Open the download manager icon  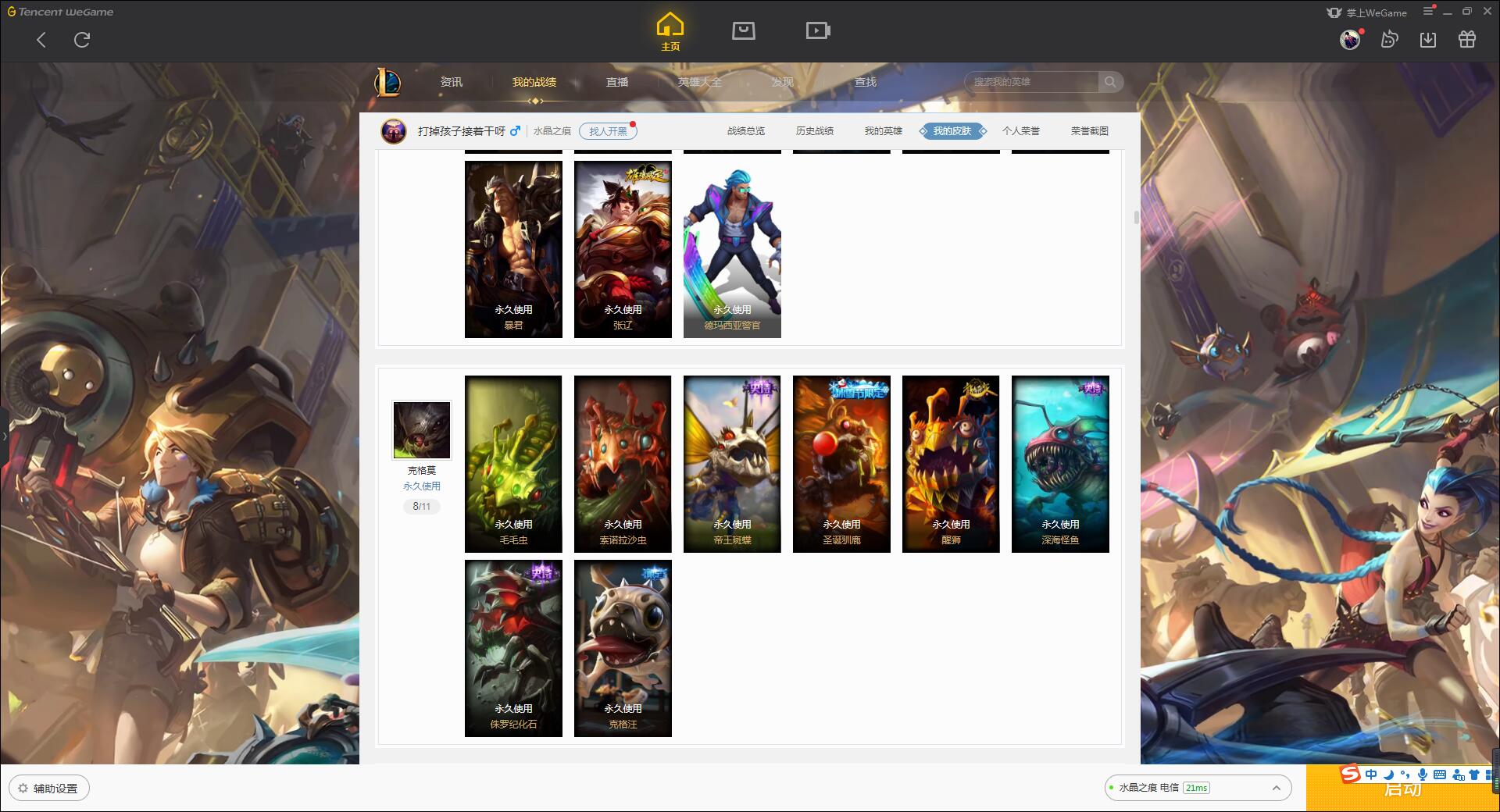[x=1428, y=39]
